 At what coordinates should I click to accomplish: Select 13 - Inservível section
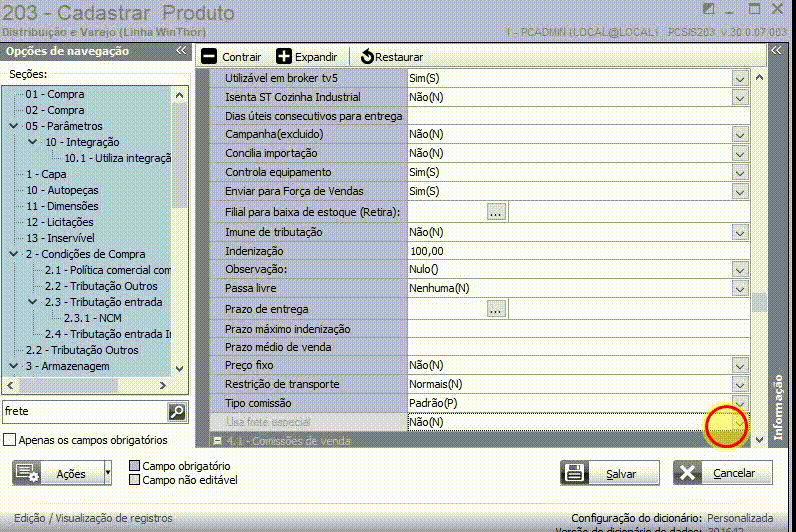point(60,238)
